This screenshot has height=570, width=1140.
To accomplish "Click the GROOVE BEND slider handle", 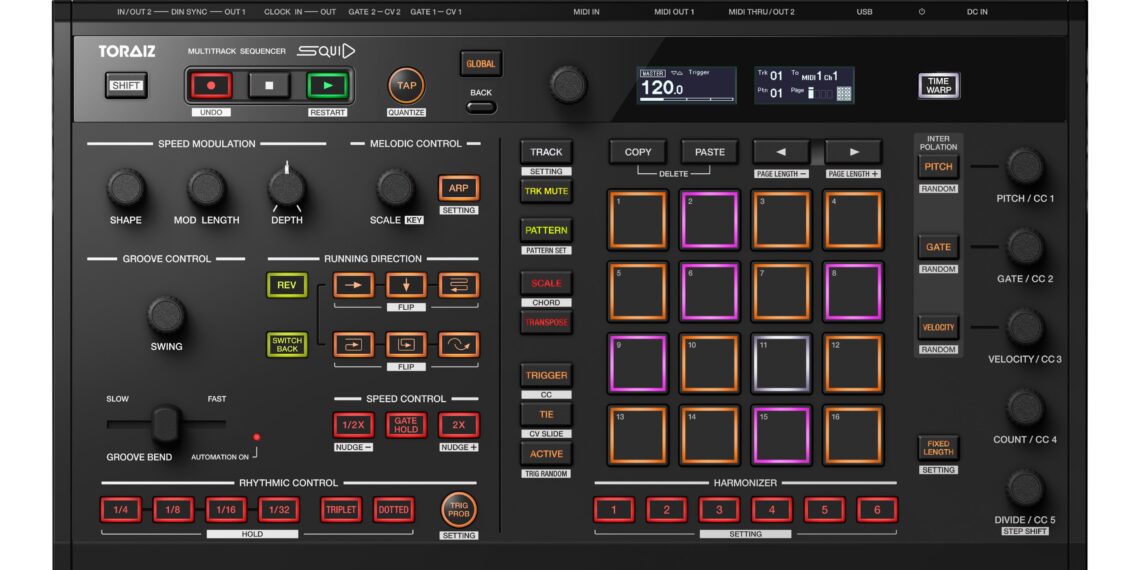I will 166,424.
